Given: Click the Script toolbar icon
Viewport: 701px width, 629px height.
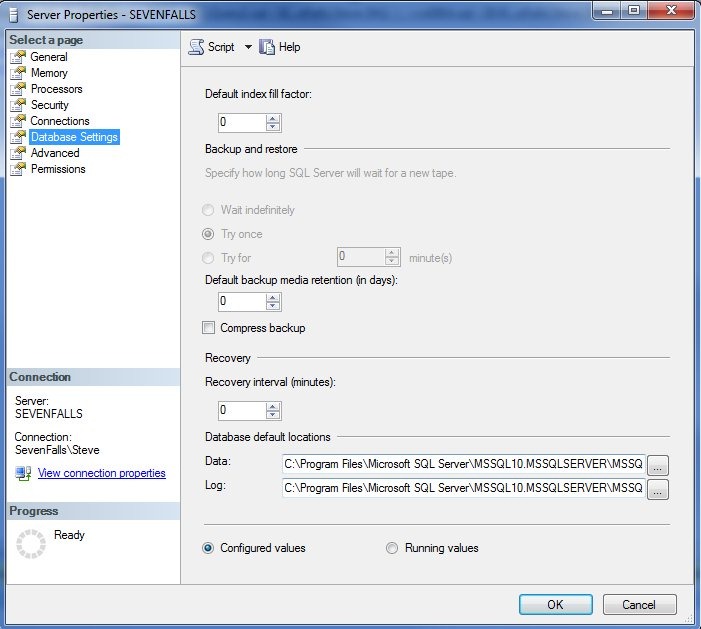Looking at the screenshot, I should click(196, 47).
